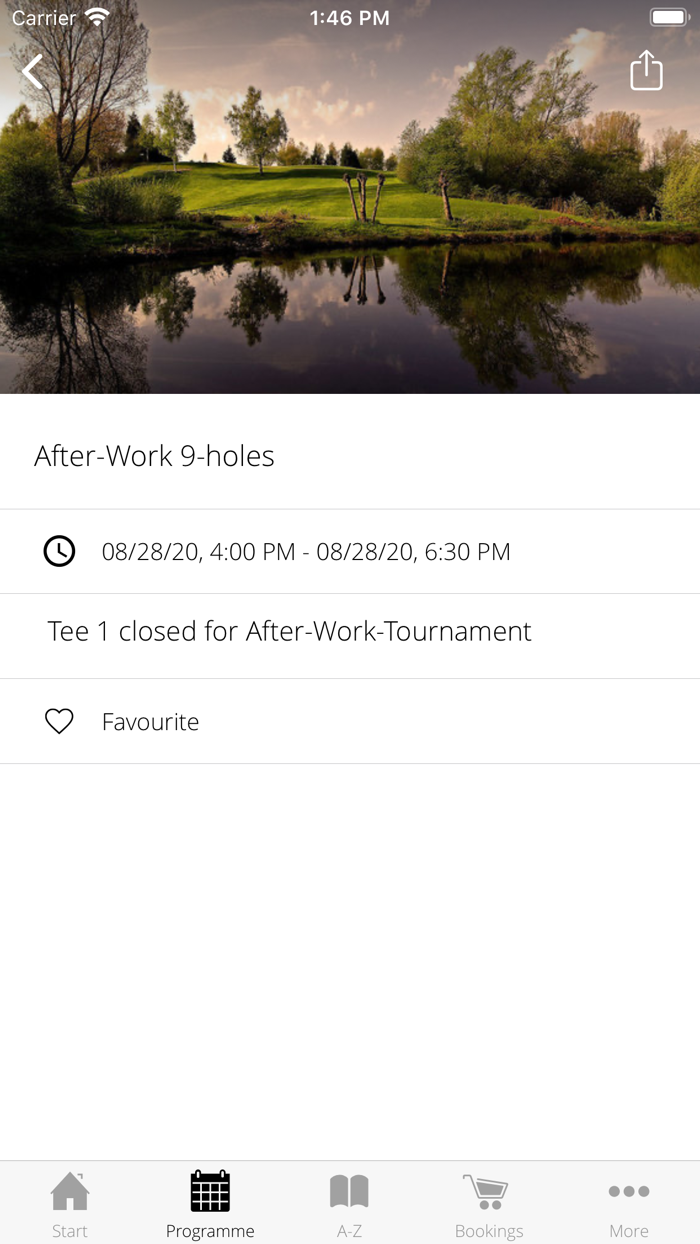
Task: Open the Bookings shopping cart icon
Action: pos(487,1191)
